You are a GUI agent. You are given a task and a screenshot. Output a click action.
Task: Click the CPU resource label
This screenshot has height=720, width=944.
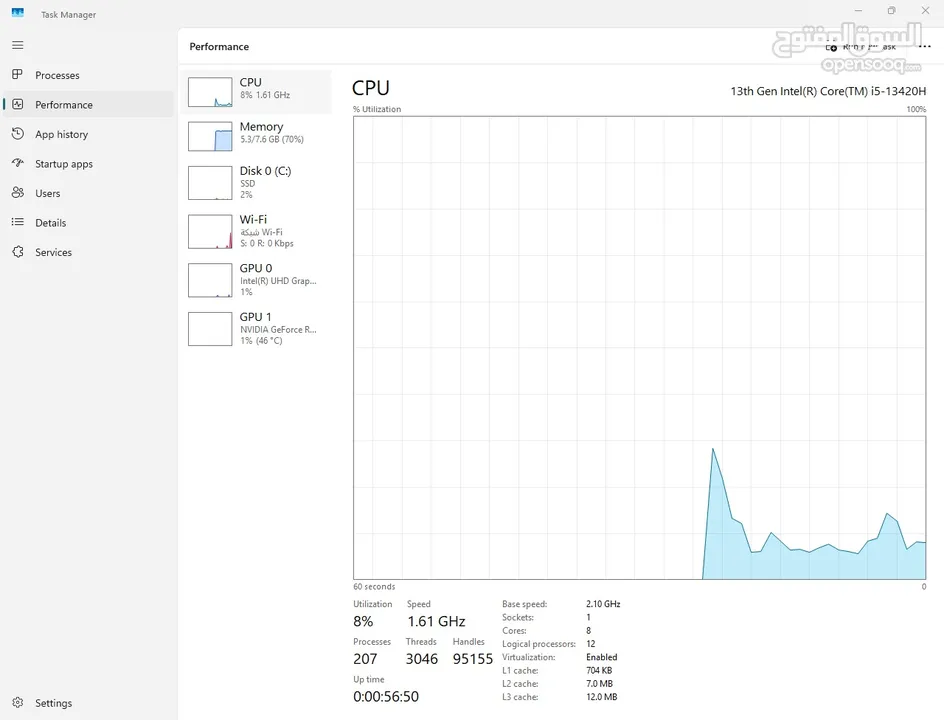[x=250, y=82]
